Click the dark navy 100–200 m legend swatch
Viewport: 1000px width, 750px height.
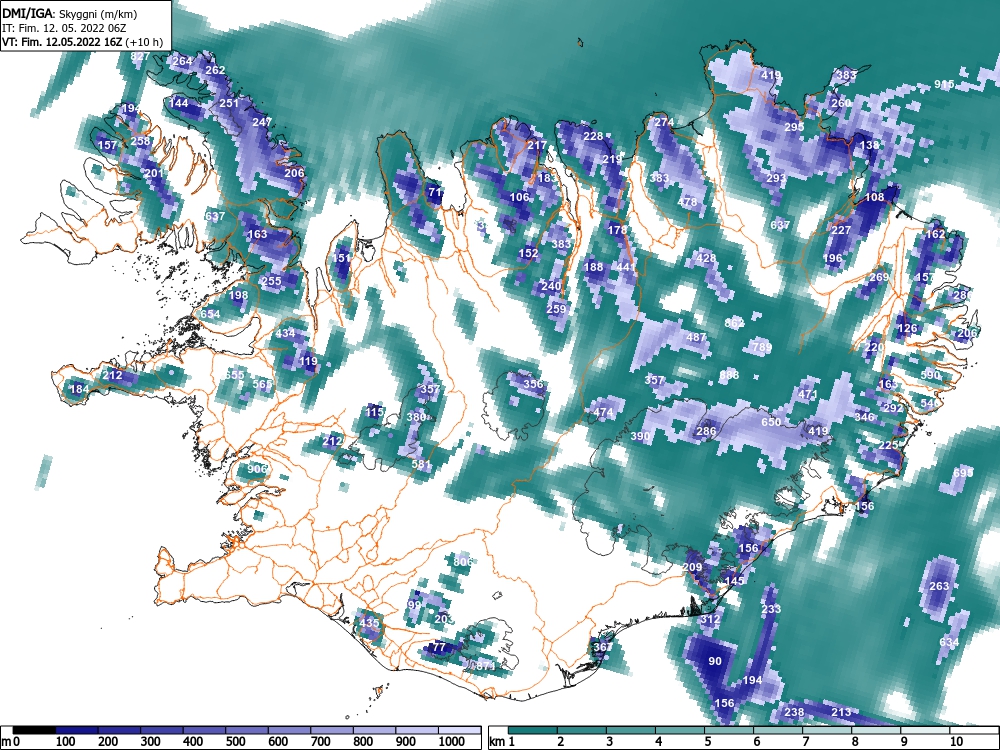[x=77, y=730]
